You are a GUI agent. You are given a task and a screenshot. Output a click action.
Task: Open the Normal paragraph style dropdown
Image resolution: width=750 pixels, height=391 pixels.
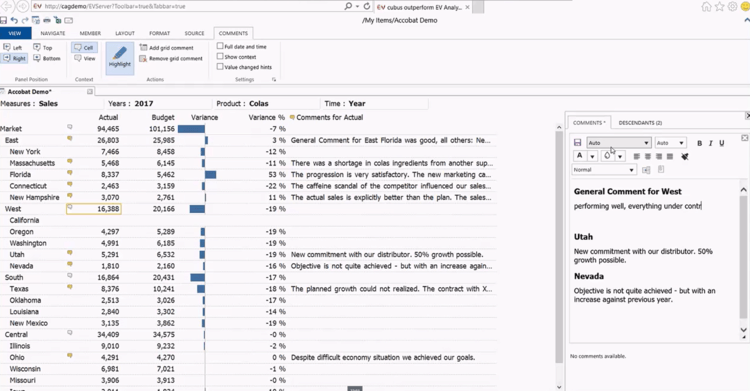[604, 170]
